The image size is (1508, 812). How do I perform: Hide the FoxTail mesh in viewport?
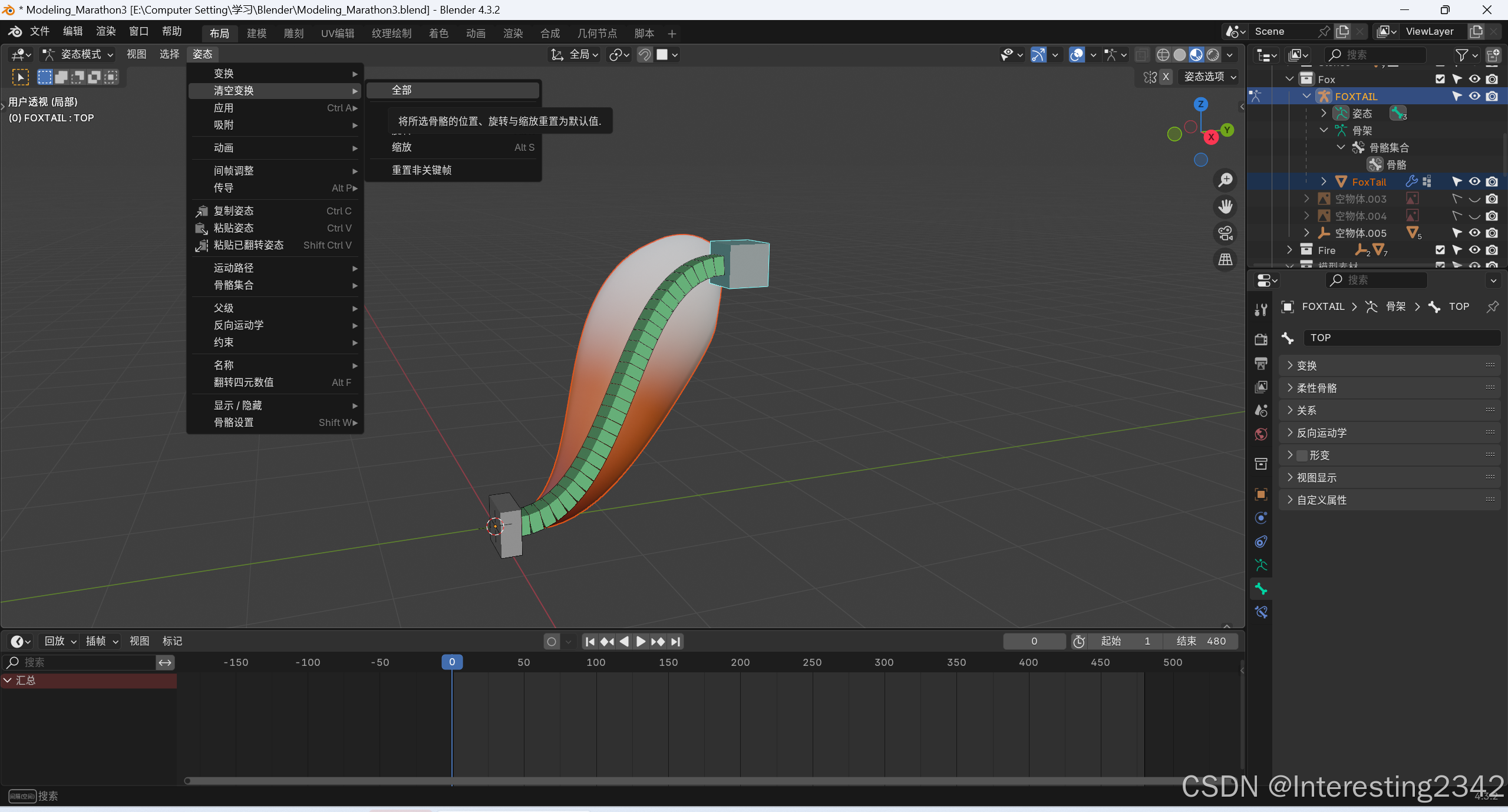click(x=1474, y=181)
